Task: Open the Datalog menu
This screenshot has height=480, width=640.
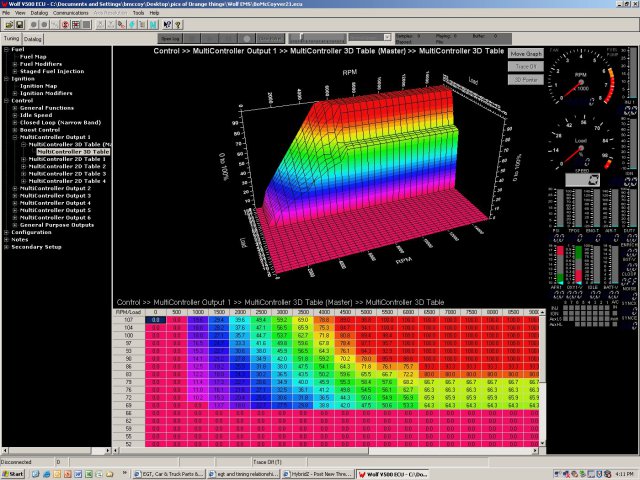Action: (x=39, y=13)
